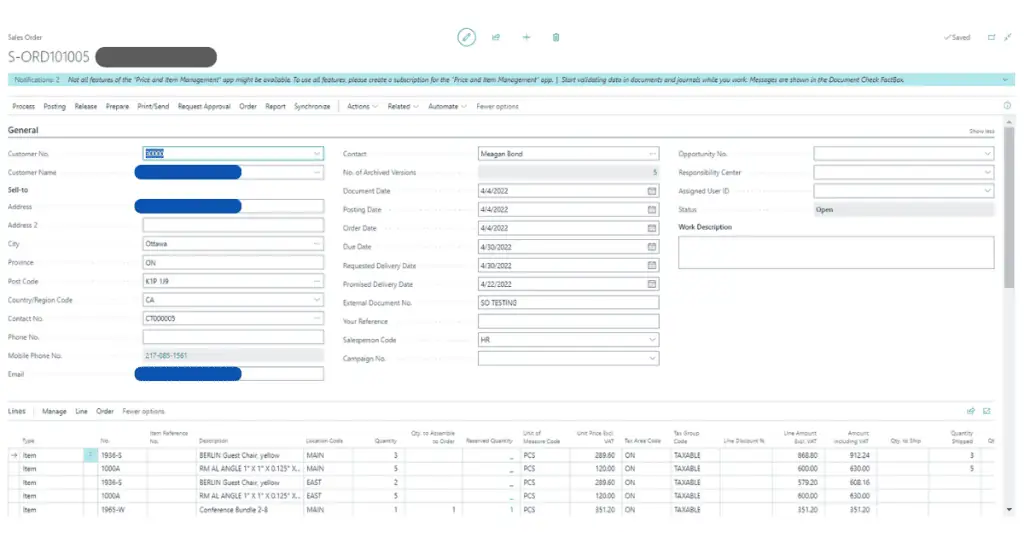Click Contact field lookup ellipsis
The width and height of the screenshot is (1024, 538).
click(x=652, y=154)
